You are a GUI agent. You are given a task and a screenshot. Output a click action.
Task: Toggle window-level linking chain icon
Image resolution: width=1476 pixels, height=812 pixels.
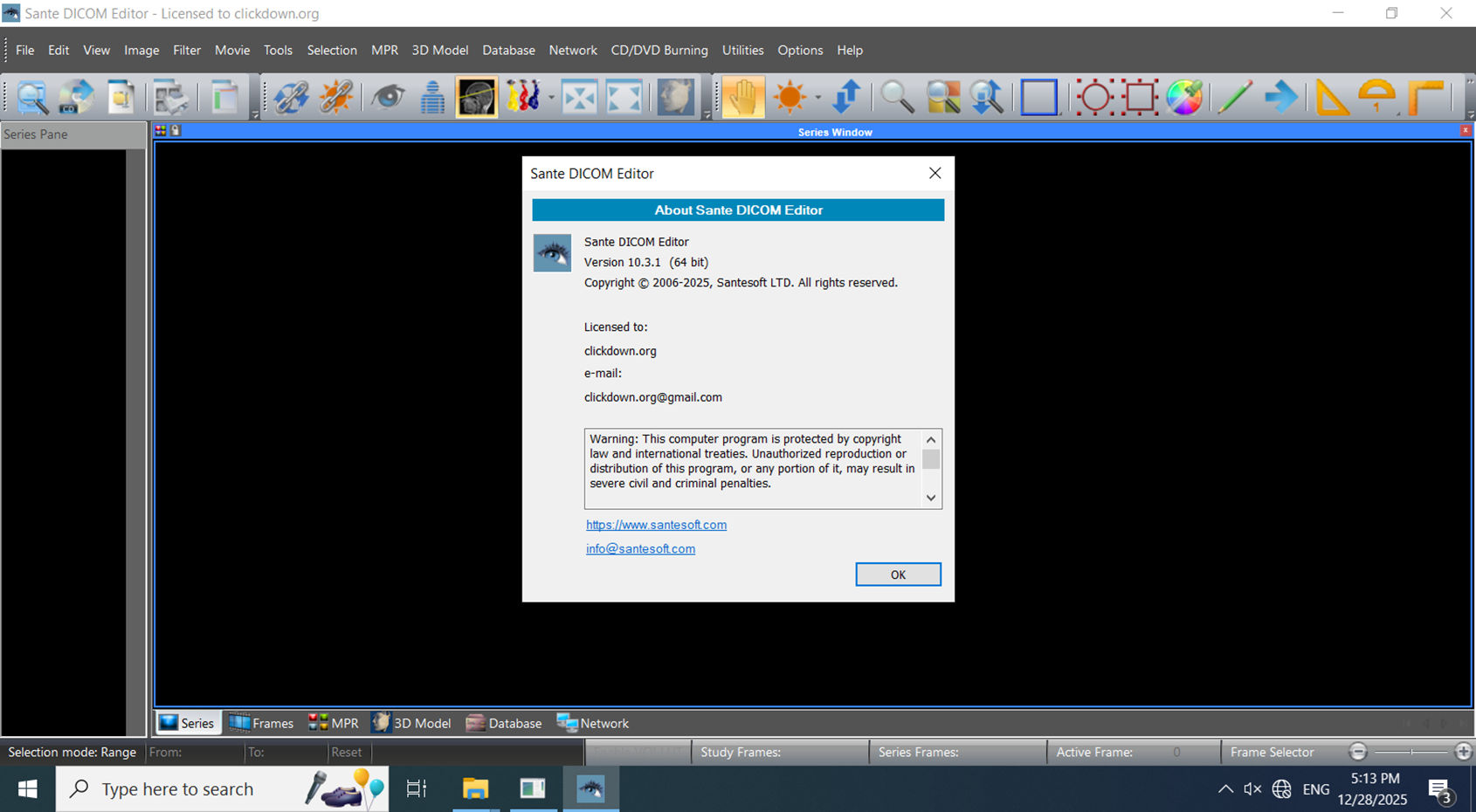point(335,97)
